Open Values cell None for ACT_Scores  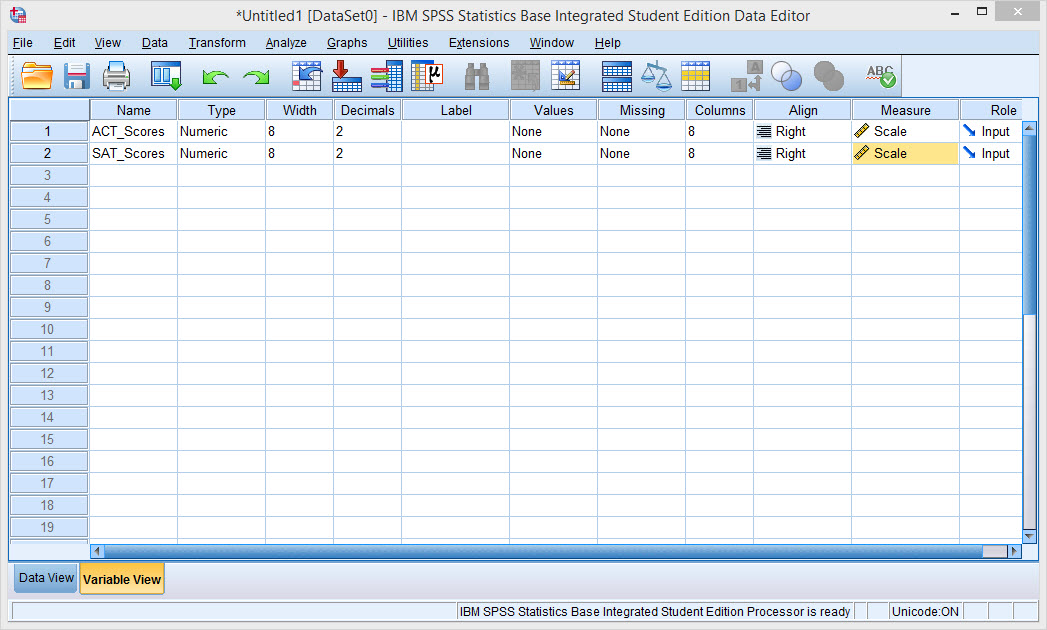click(553, 131)
